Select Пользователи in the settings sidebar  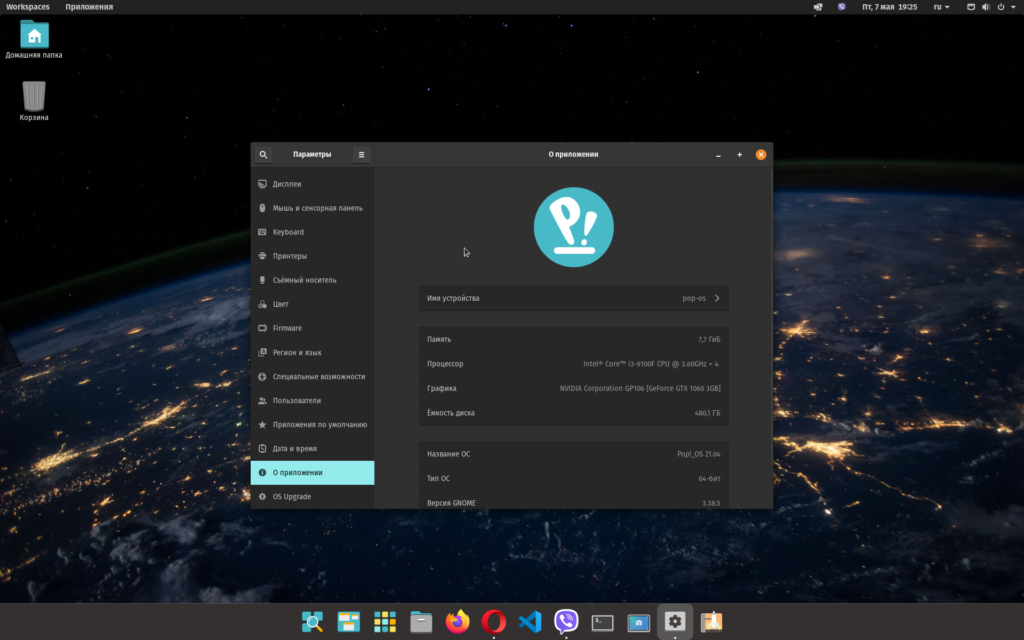point(296,400)
